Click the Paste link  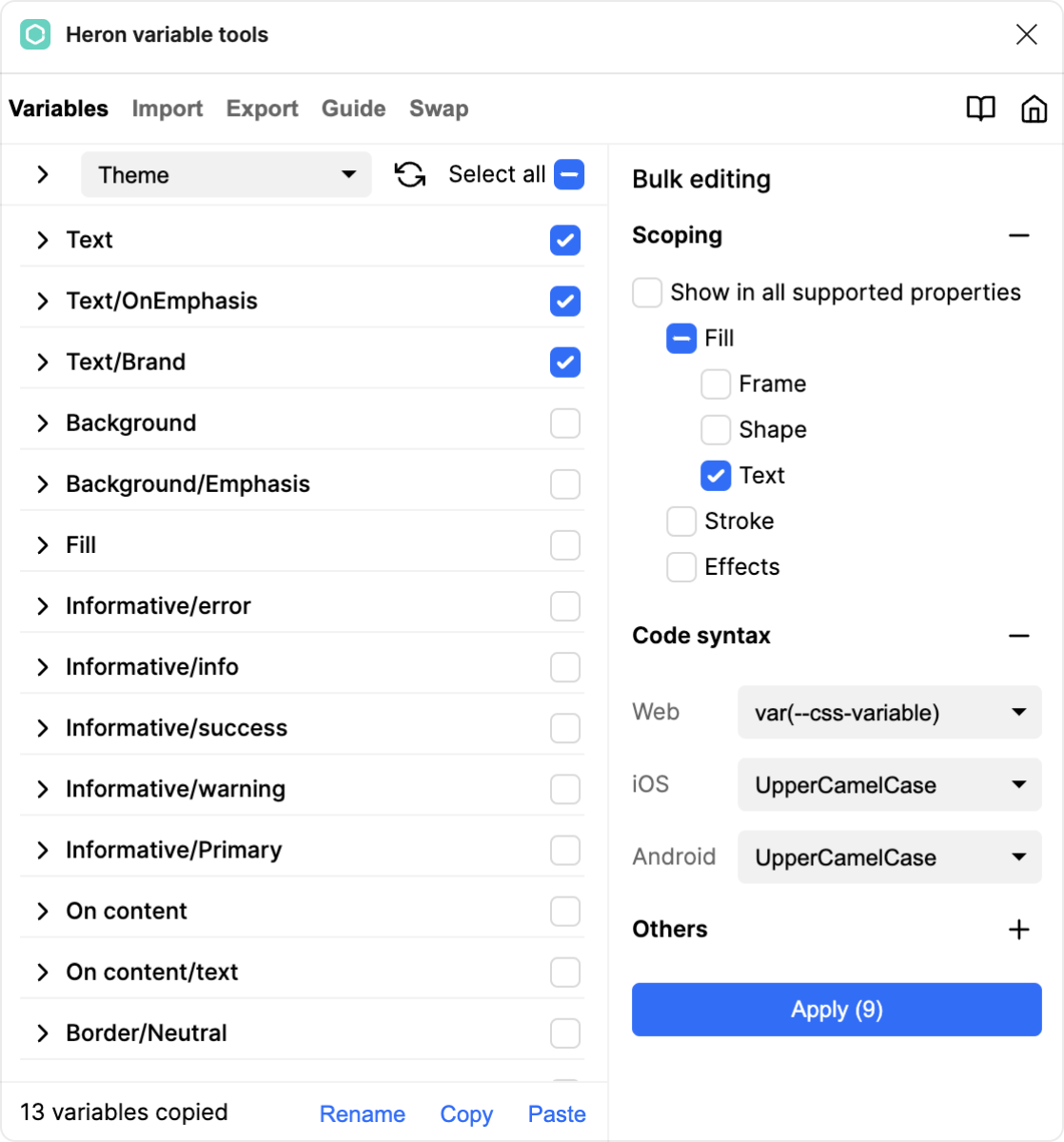pos(557,1114)
